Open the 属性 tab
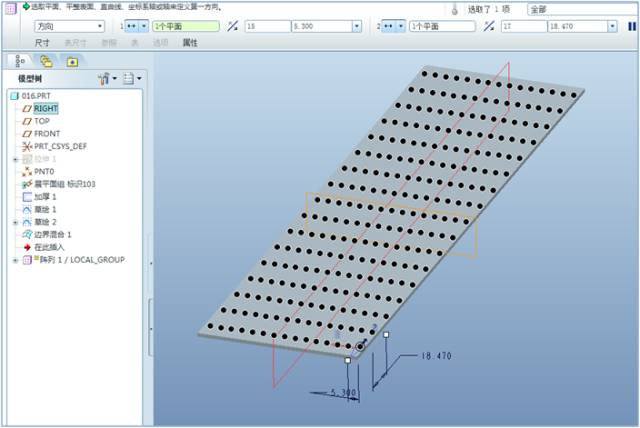This screenshot has width=640, height=428. pyautogui.click(x=189, y=43)
